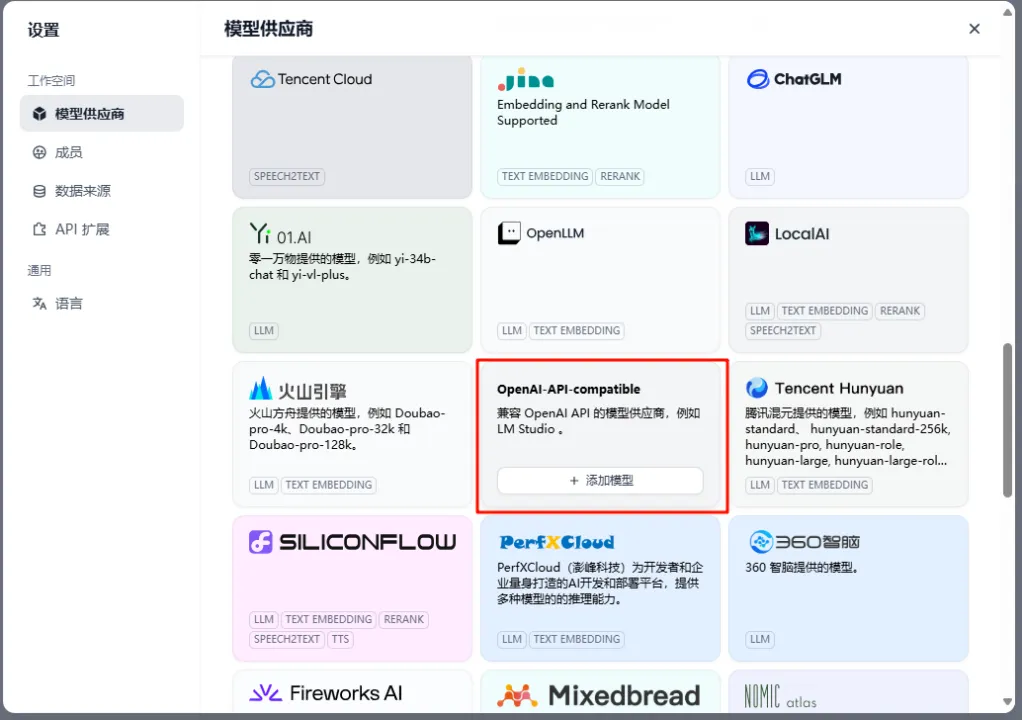Click the scrollbar down arrow
The height and width of the screenshot is (720, 1022).
(1008, 702)
